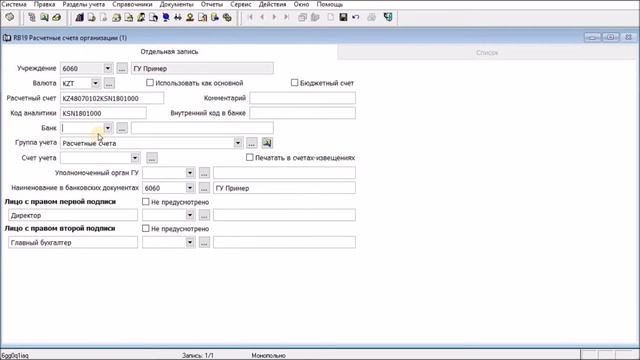The width and height of the screenshot is (640, 360).
Task: Open the Разделы учета menu
Action: [x=84, y=4]
